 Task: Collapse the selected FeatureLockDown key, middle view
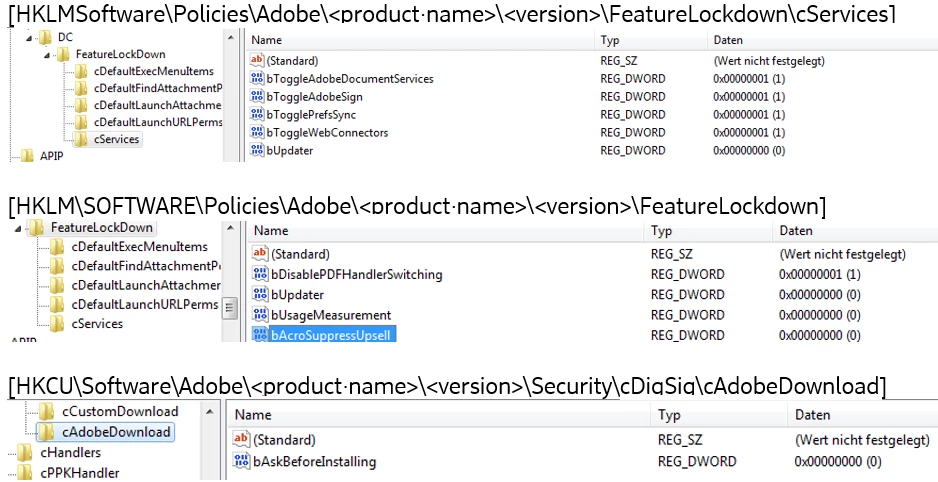(18, 228)
